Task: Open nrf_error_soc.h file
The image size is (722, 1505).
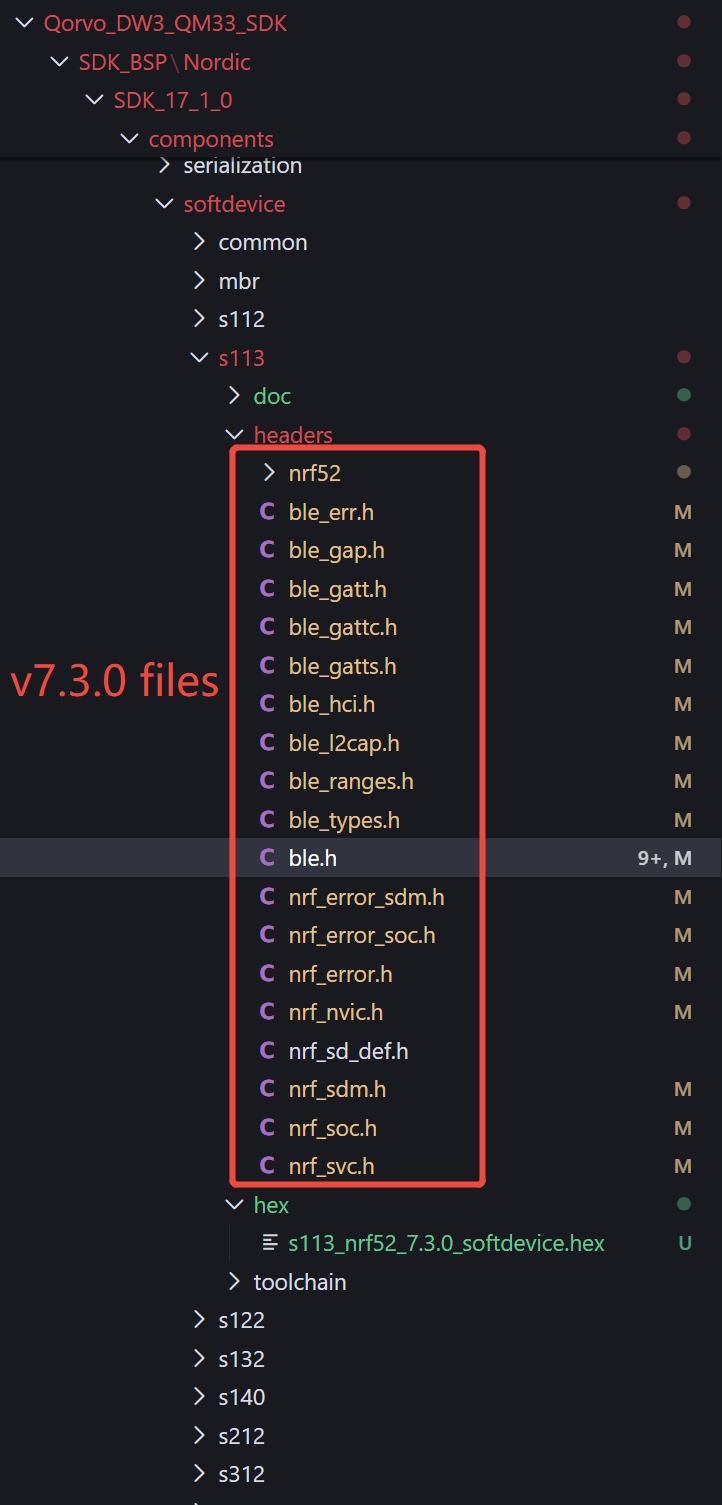Action: pos(362,935)
